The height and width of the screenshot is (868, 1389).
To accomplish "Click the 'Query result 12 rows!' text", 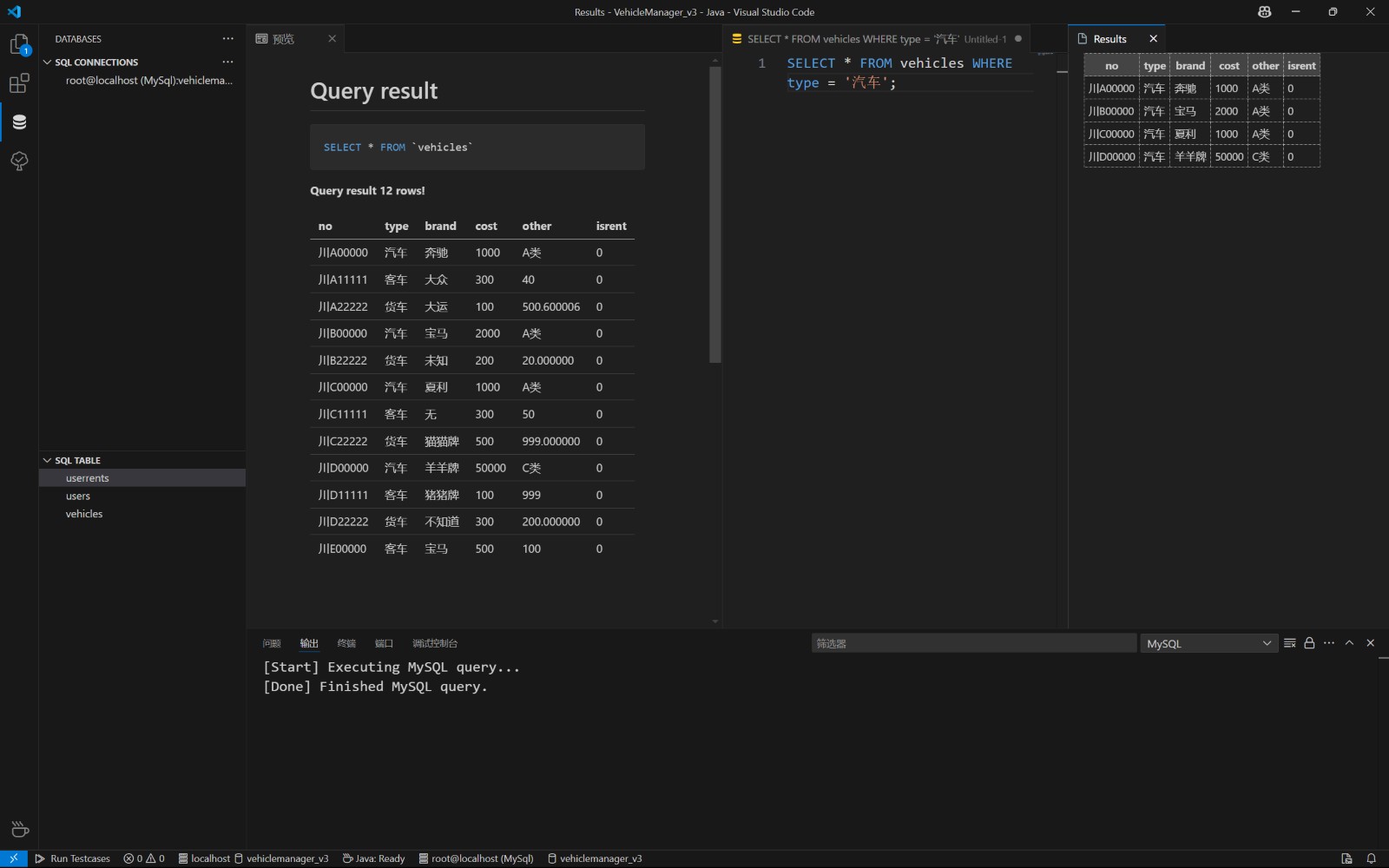I will pyautogui.click(x=367, y=191).
